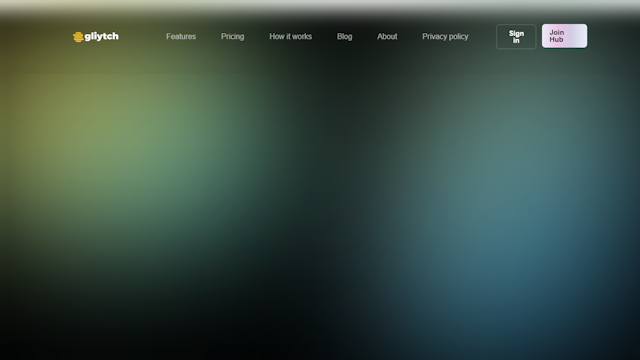Hit the outlined Sign in button

[x=516, y=36]
